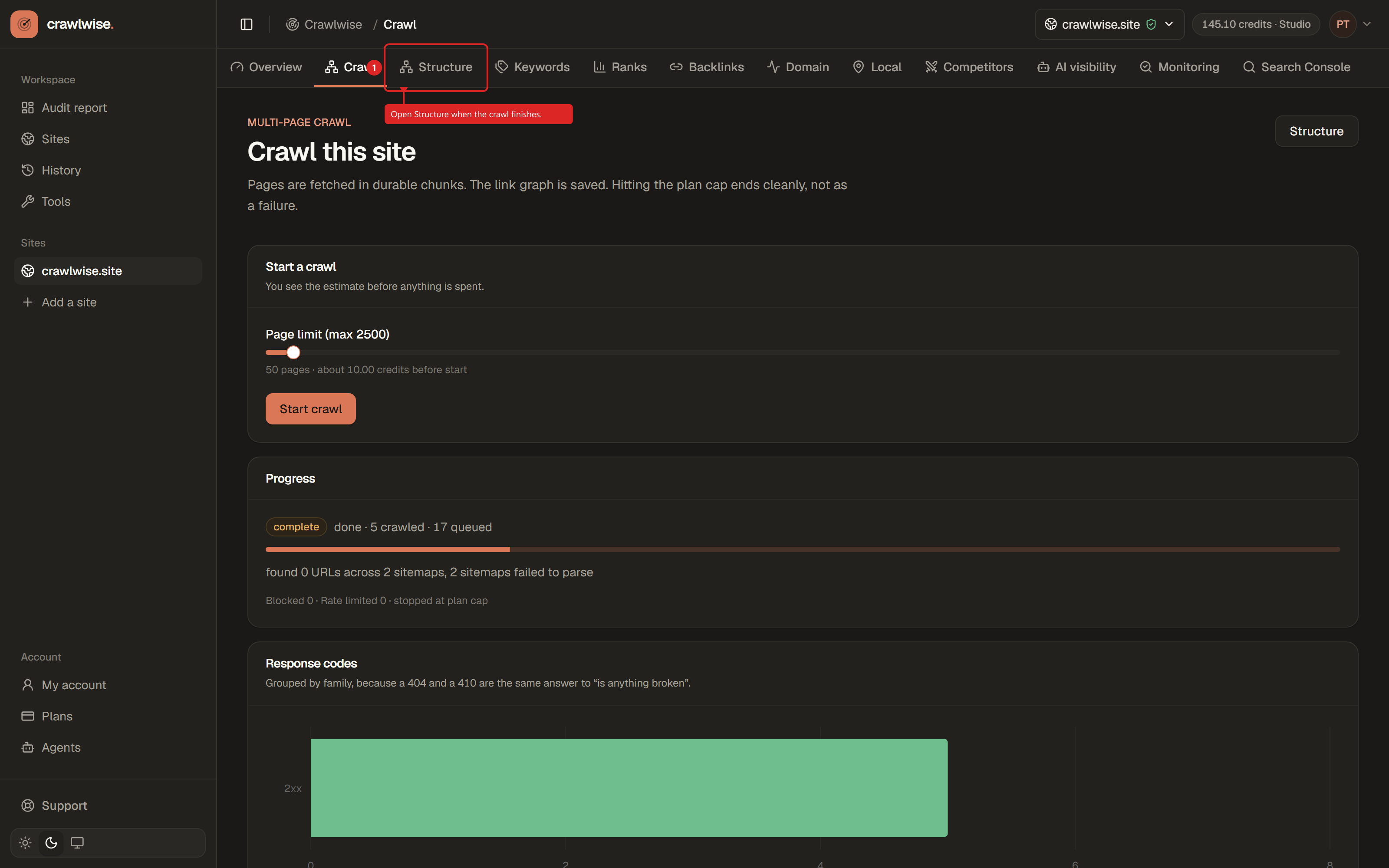Click the Local map pin icon
The image size is (1389, 868).
pyautogui.click(x=859, y=67)
